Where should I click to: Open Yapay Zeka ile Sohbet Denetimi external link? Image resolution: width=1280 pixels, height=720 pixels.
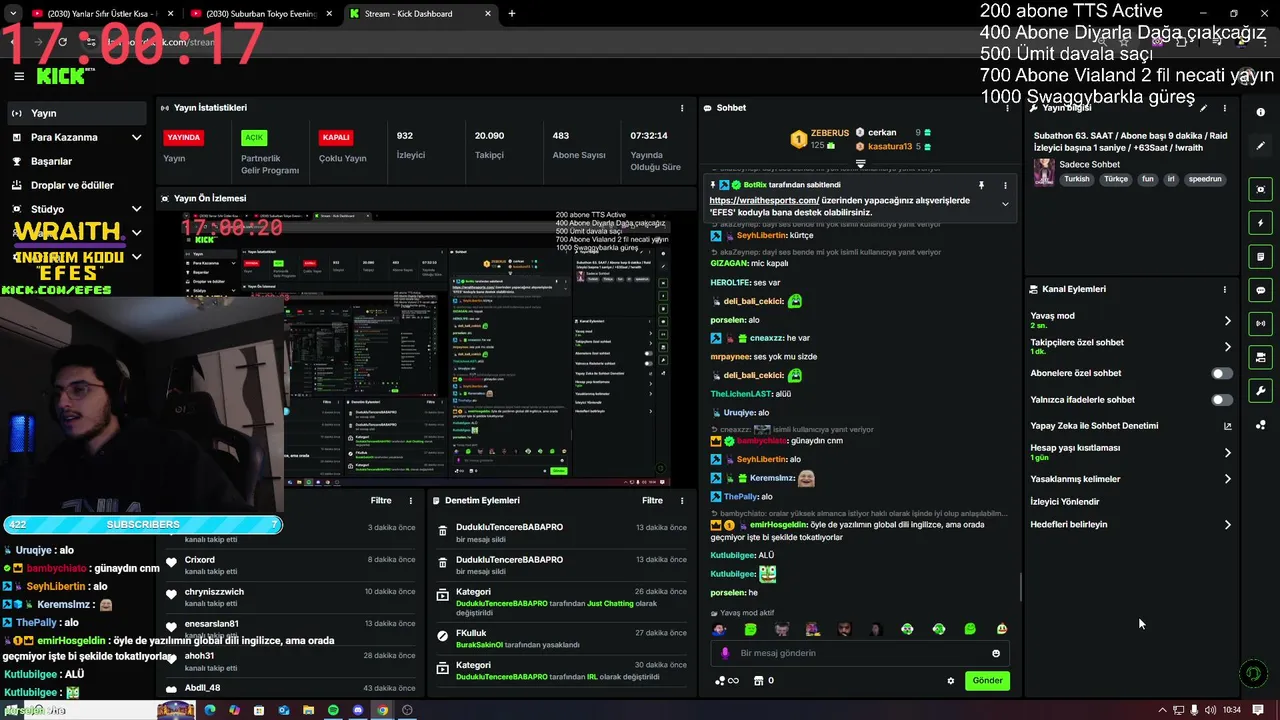(1228, 426)
